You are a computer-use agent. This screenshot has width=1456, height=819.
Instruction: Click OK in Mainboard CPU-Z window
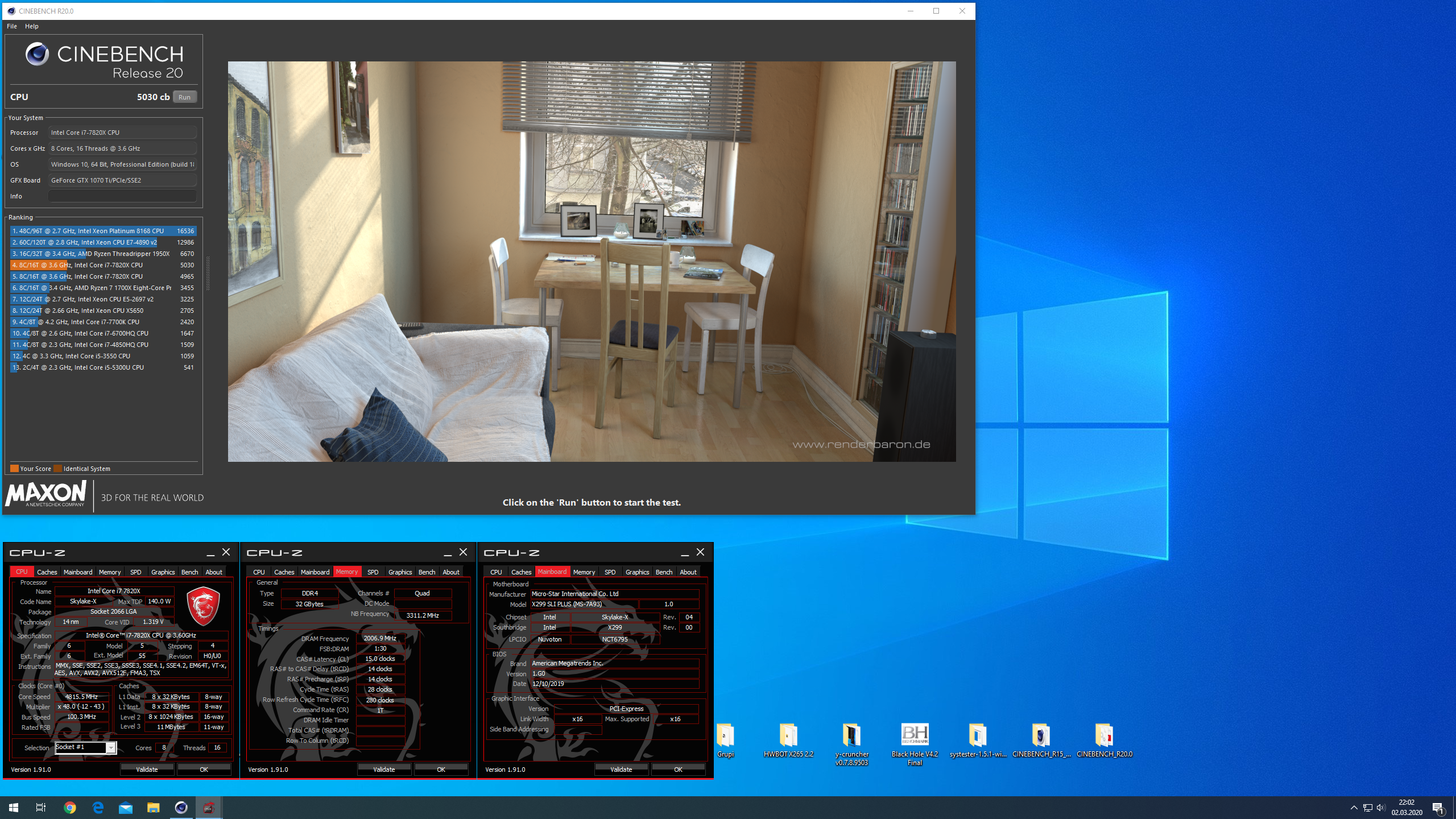678,769
